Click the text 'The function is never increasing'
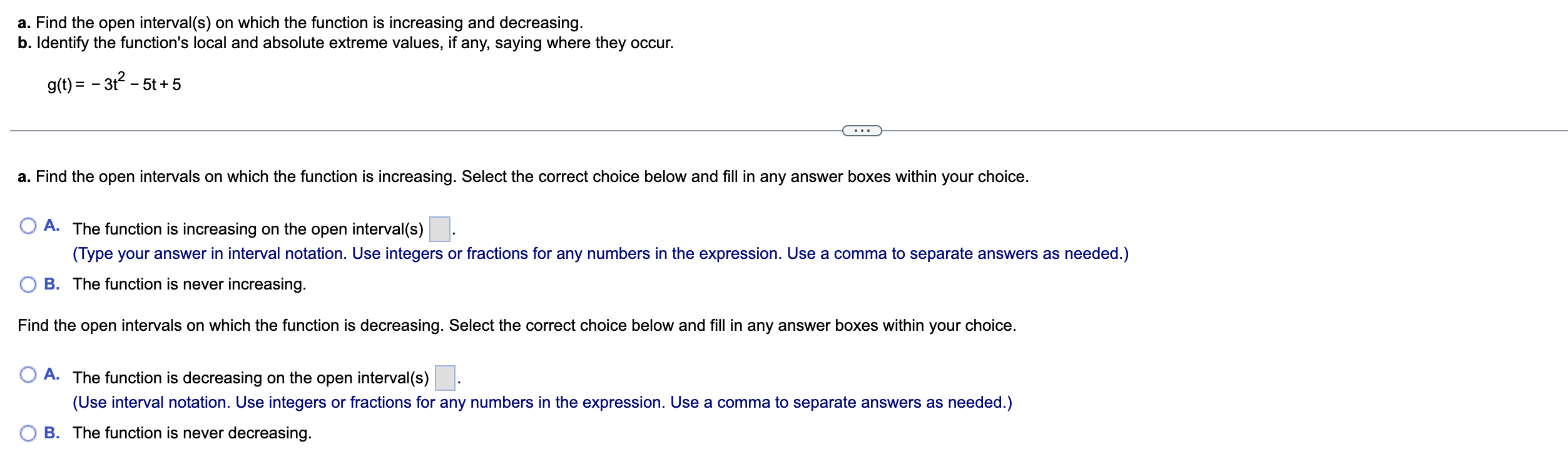Screen dimensions: 1568x459 click(188, 284)
